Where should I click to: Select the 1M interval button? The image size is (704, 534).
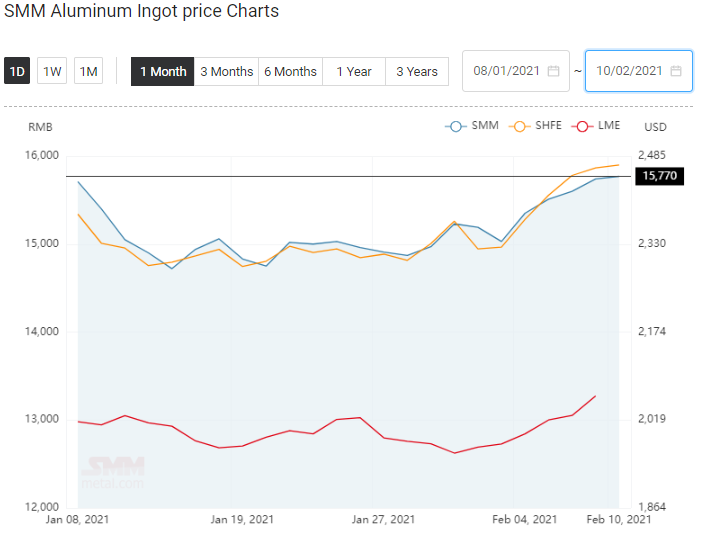pos(88,71)
